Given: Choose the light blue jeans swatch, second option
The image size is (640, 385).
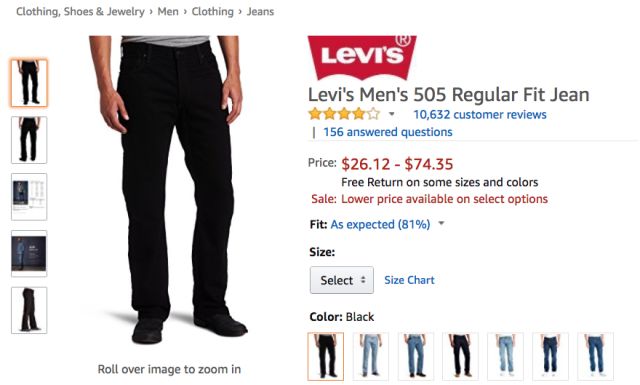Looking at the screenshot, I should (371, 356).
